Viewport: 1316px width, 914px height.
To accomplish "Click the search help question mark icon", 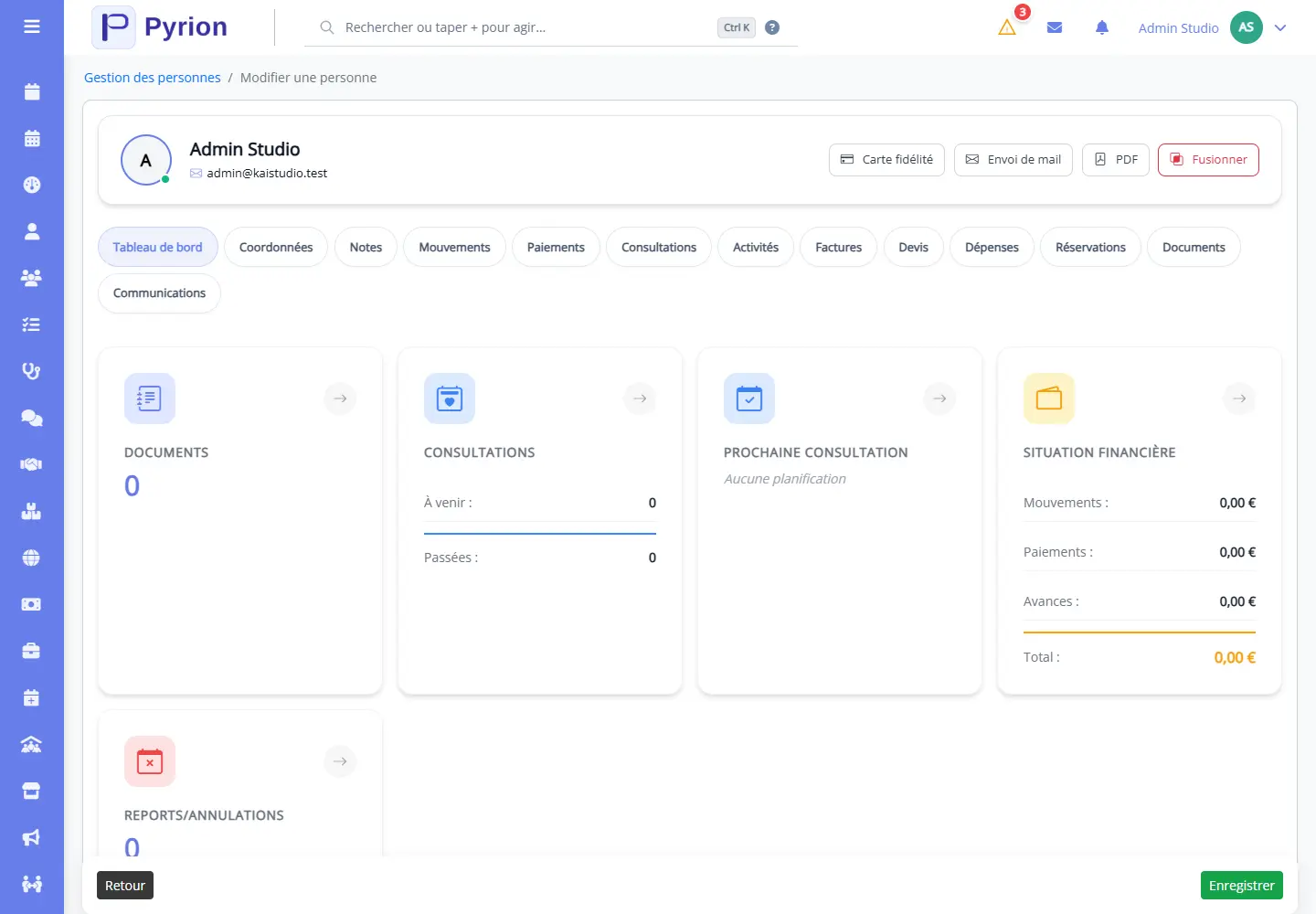I will (x=772, y=27).
